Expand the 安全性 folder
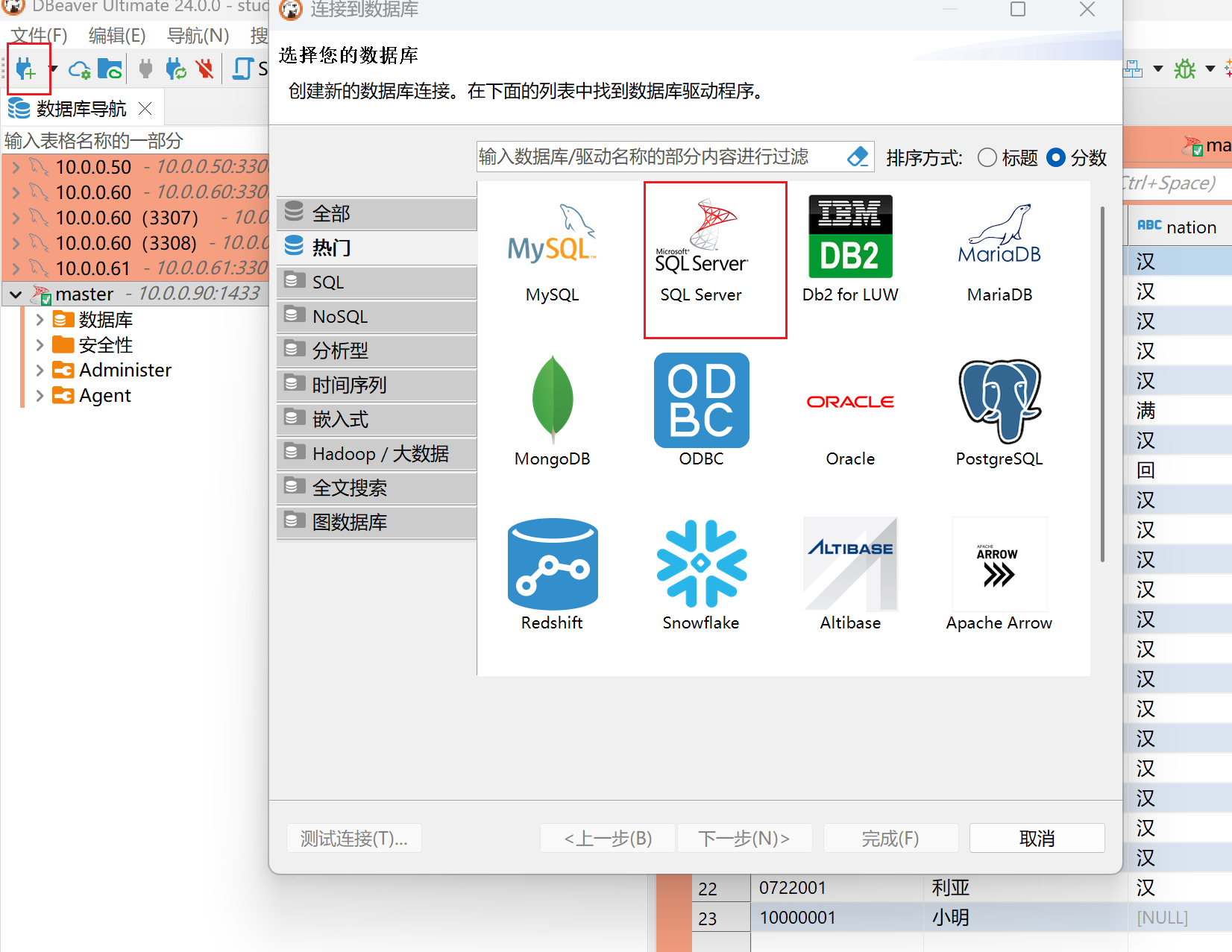 [x=40, y=345]
